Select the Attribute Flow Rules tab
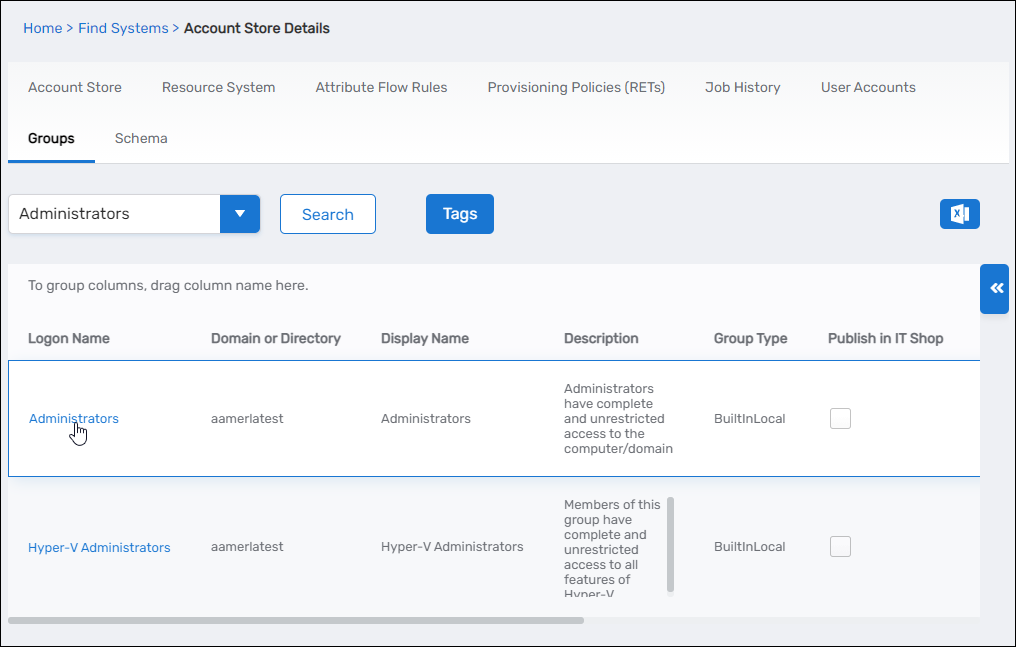The width and height of the screenshot is (1016, 647). [x=381, y=88]
